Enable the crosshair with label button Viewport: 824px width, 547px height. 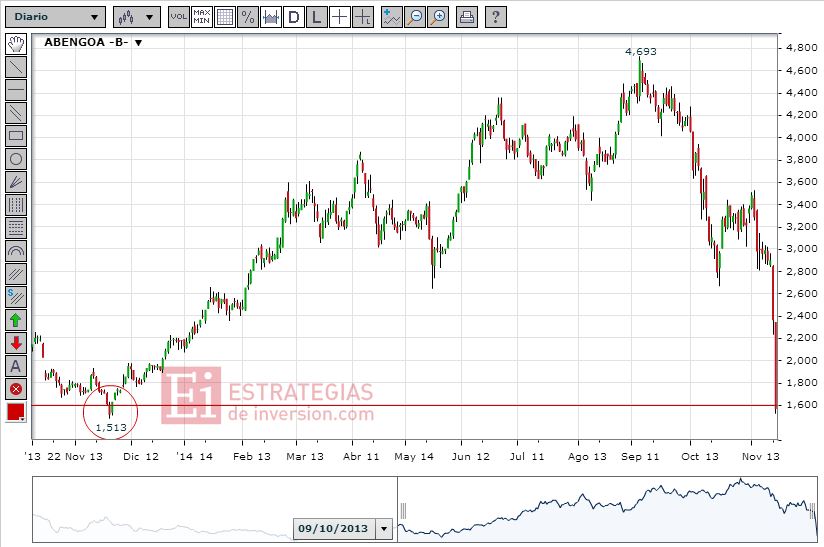click(x=363, y=17)
